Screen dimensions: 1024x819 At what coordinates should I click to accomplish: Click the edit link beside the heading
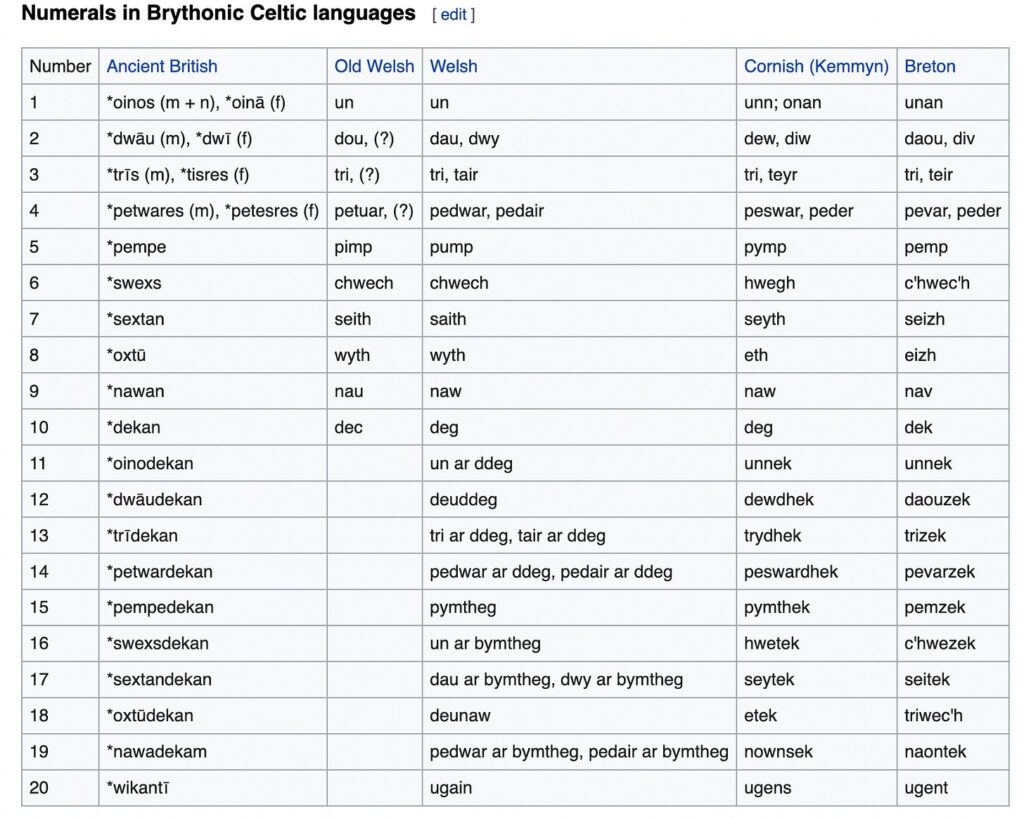click(x=453, y=15)
